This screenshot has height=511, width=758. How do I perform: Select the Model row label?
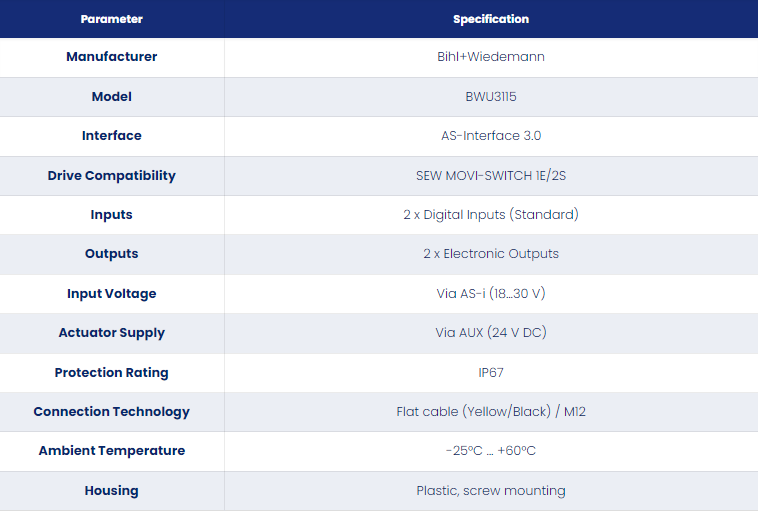(x=112, y=97)
